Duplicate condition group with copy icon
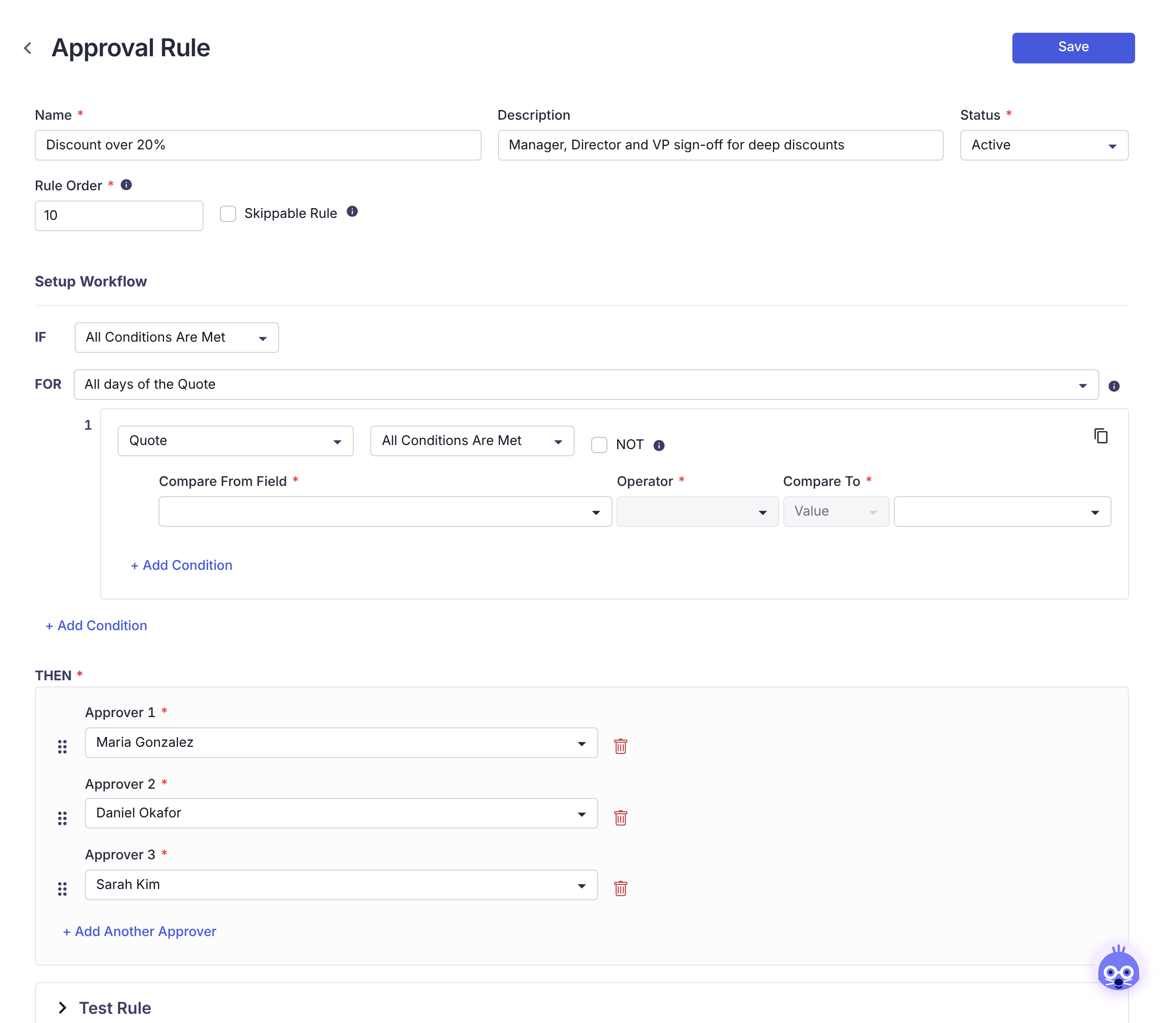The image size is (1176, 1023). click(1101, 436)
